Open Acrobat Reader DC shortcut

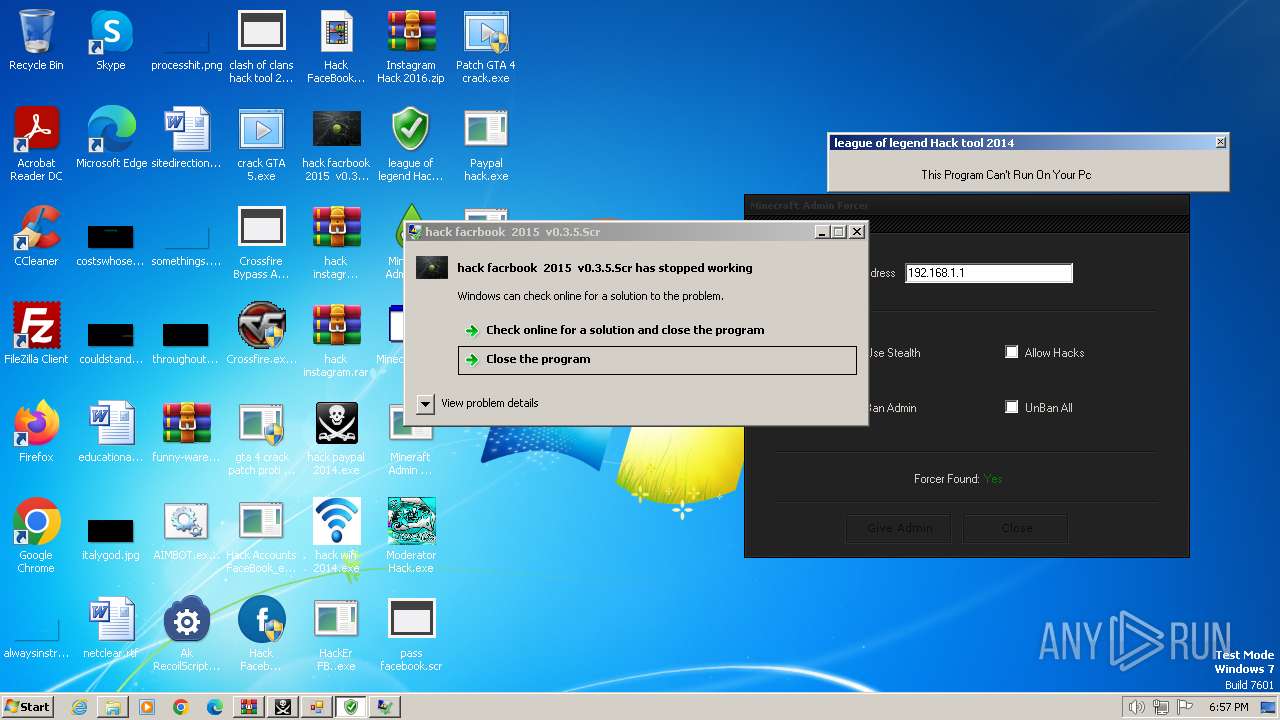(36, 145)
